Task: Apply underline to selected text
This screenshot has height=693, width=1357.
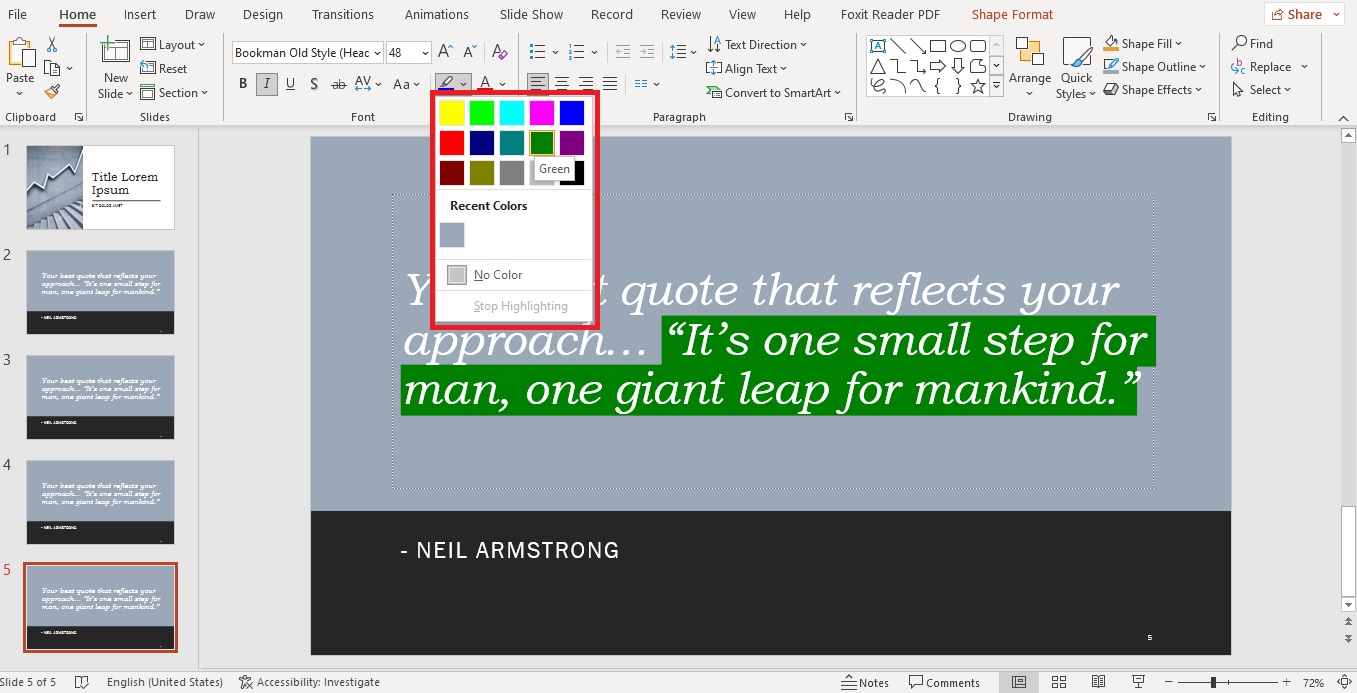Action: coord(290,84)
